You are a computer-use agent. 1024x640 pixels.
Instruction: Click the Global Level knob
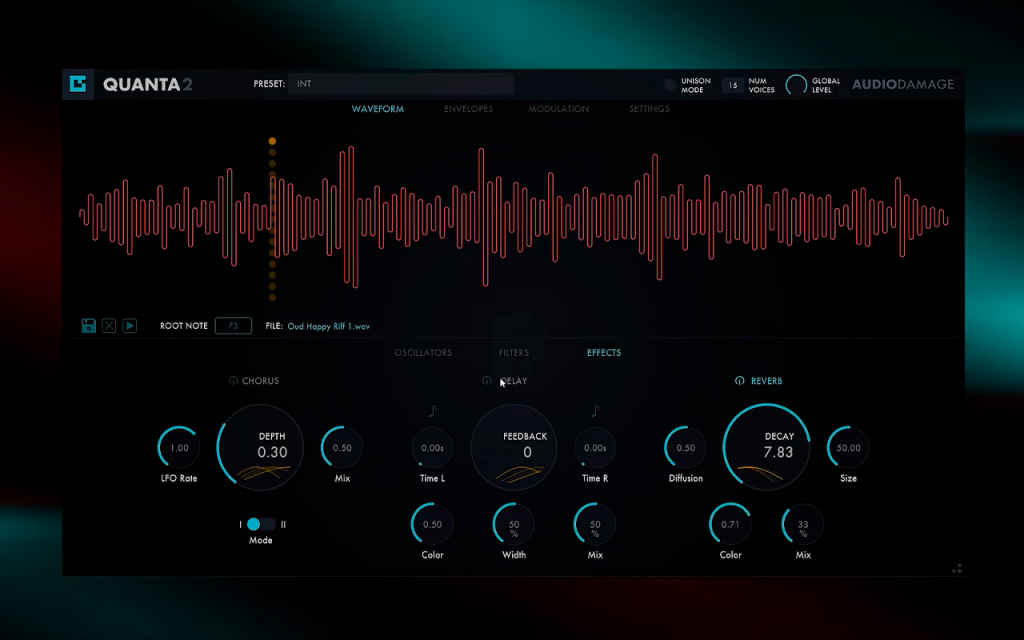(x=796, y=85)
